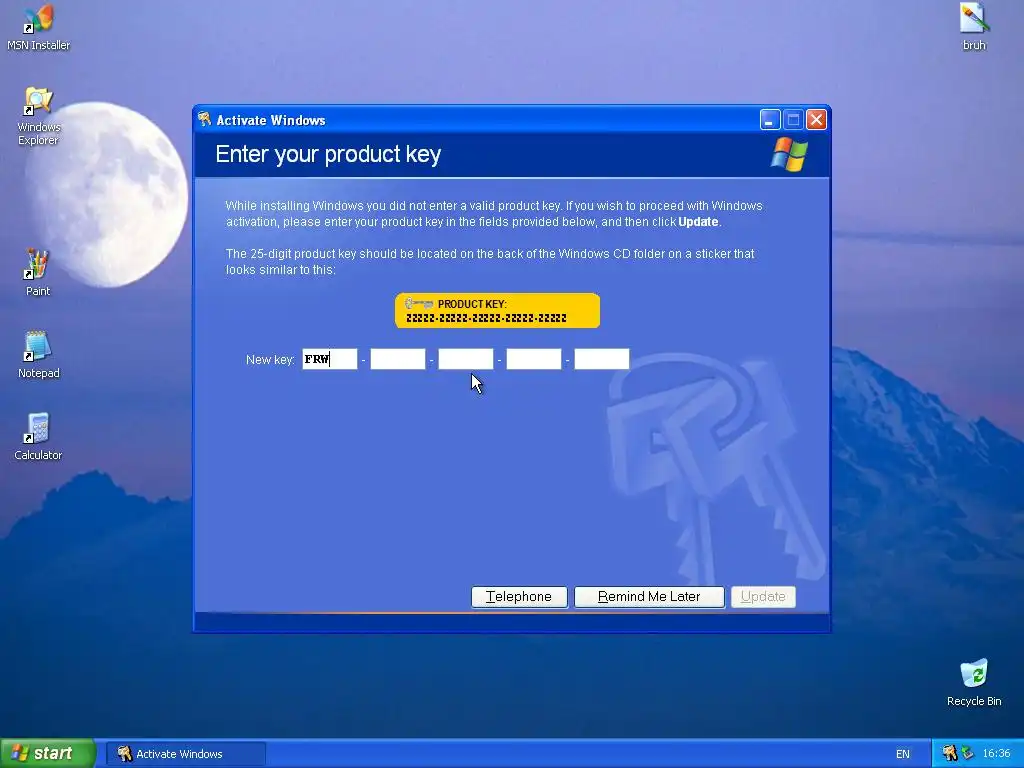Click the 'New key:' label
The height and width of the screenshot is (768, 1024).
270,360
